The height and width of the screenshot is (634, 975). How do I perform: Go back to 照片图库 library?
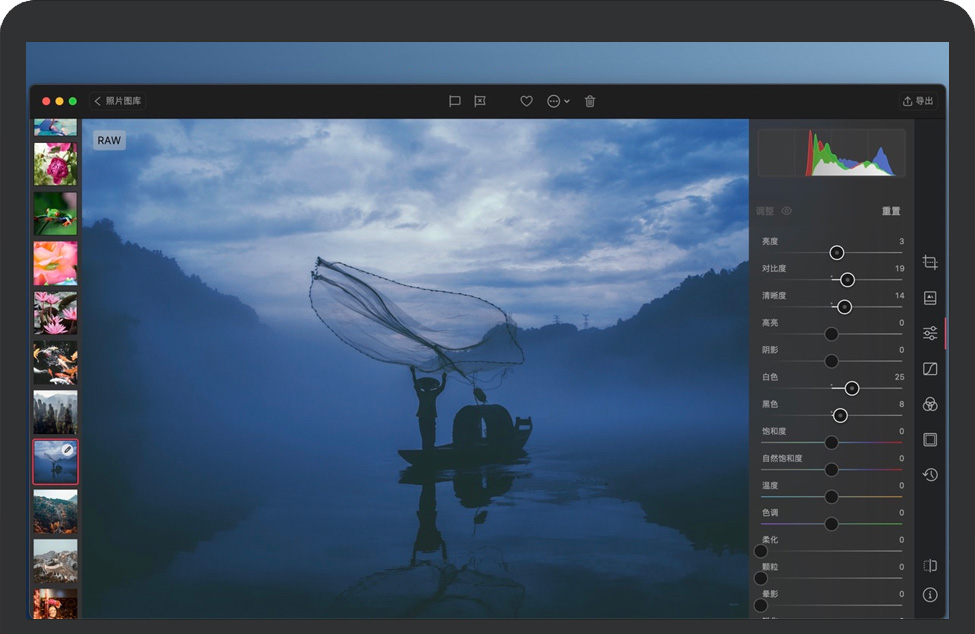(x=118, y=101)
